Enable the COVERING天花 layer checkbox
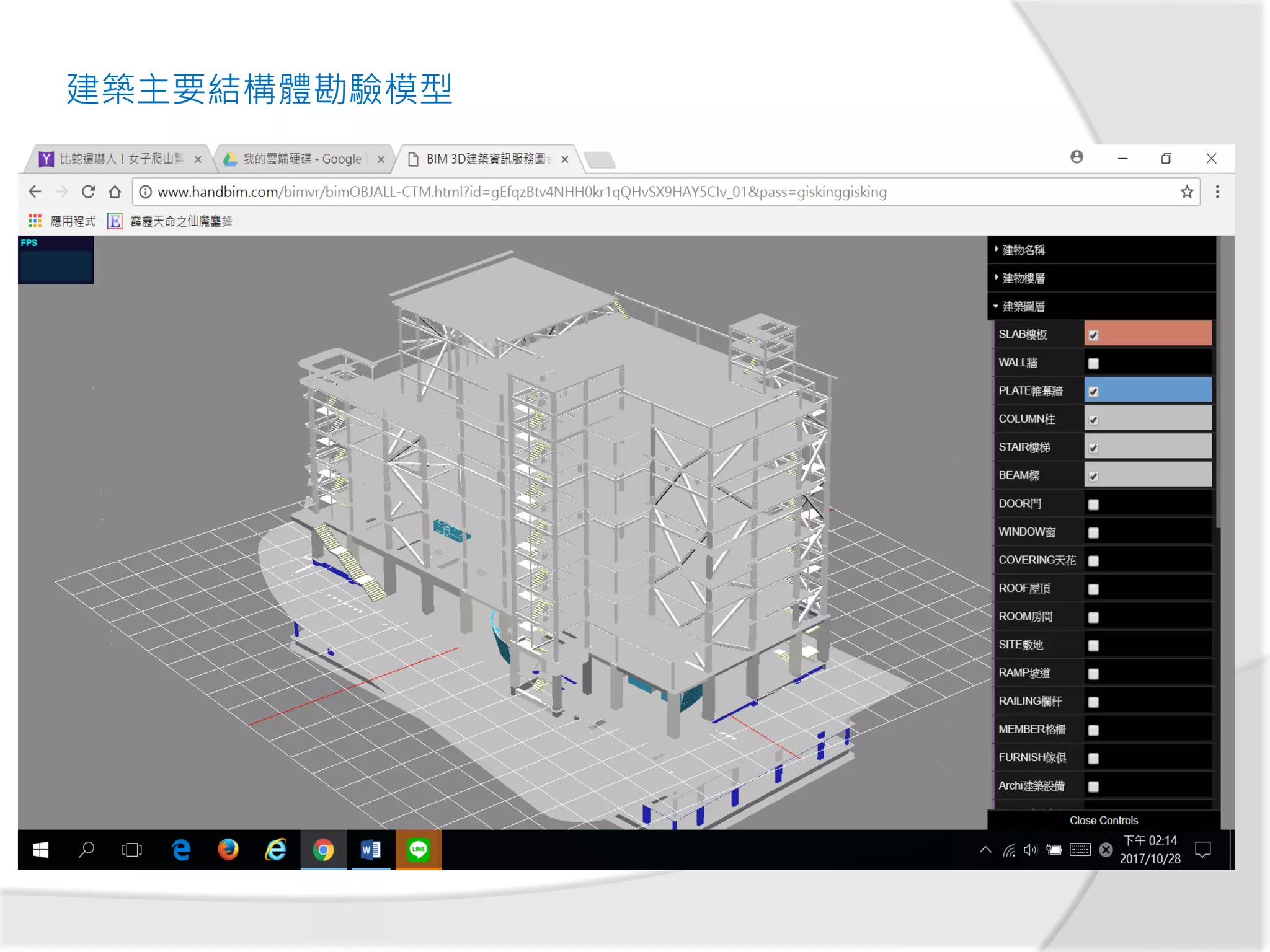This screenshot has height=952, width=1270. tap(1094, 561)
